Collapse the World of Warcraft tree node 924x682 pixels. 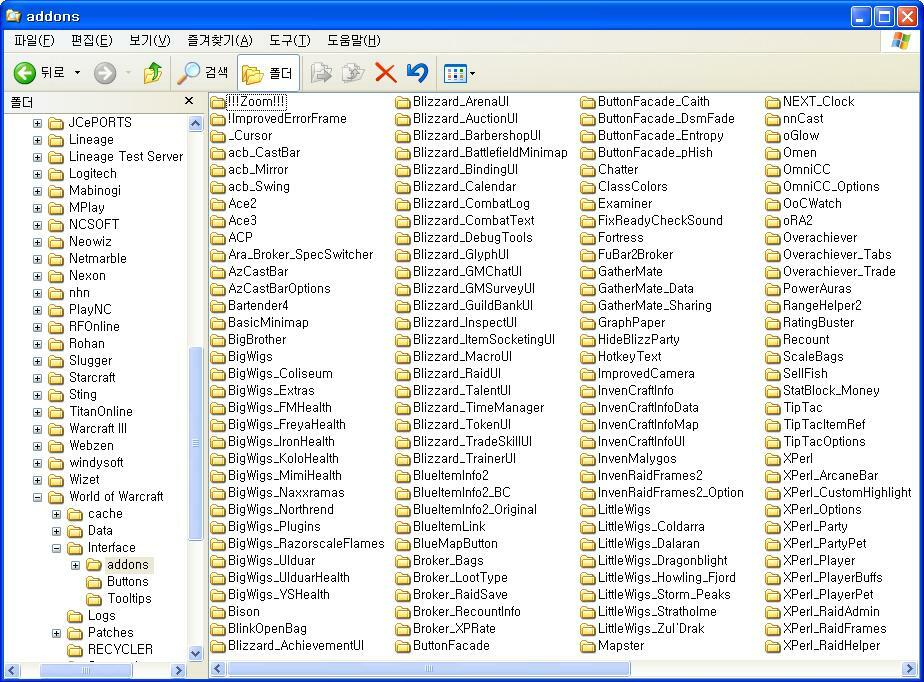[38, 497]
